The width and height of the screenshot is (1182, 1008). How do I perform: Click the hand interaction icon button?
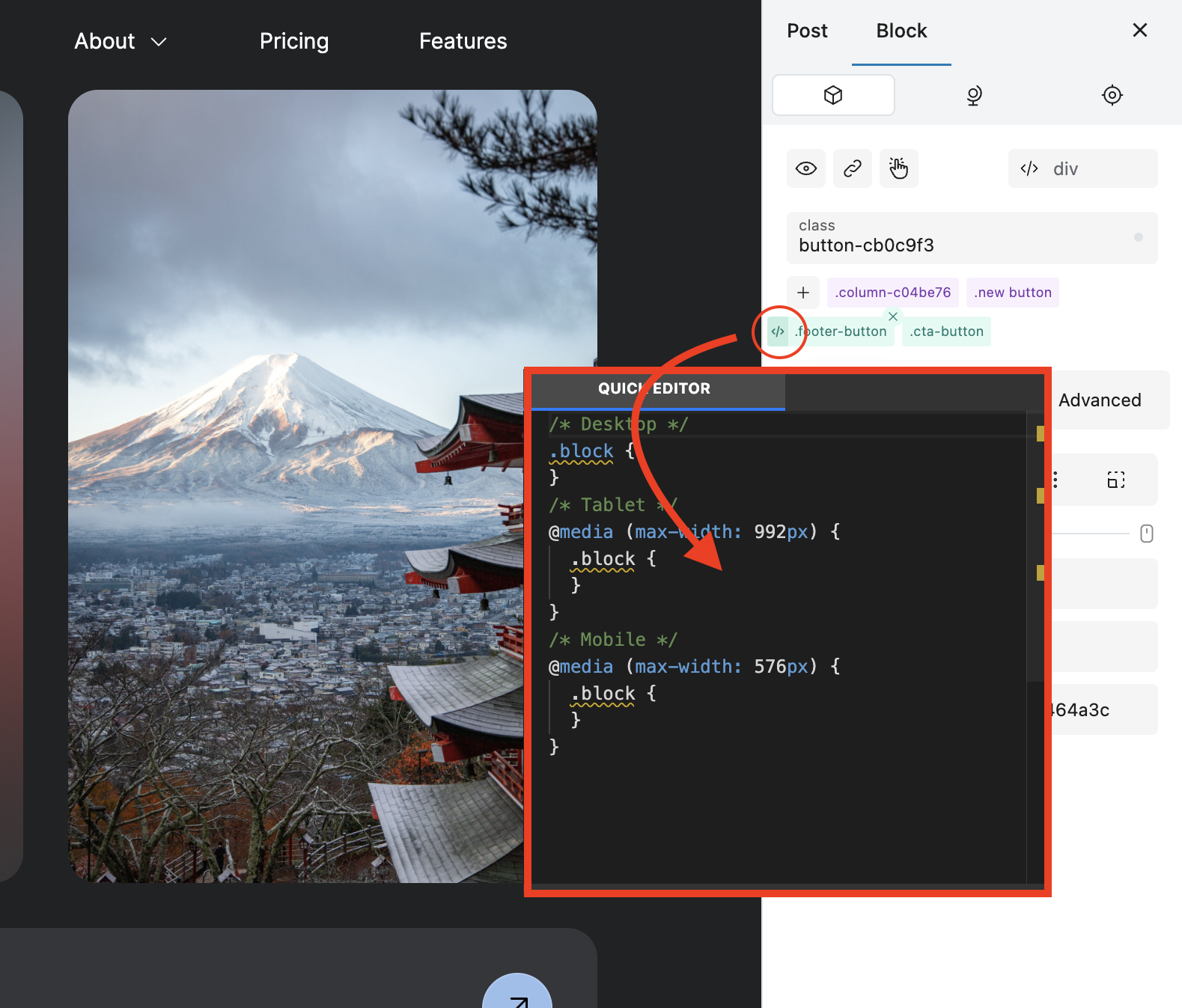[x=898, y=168]
